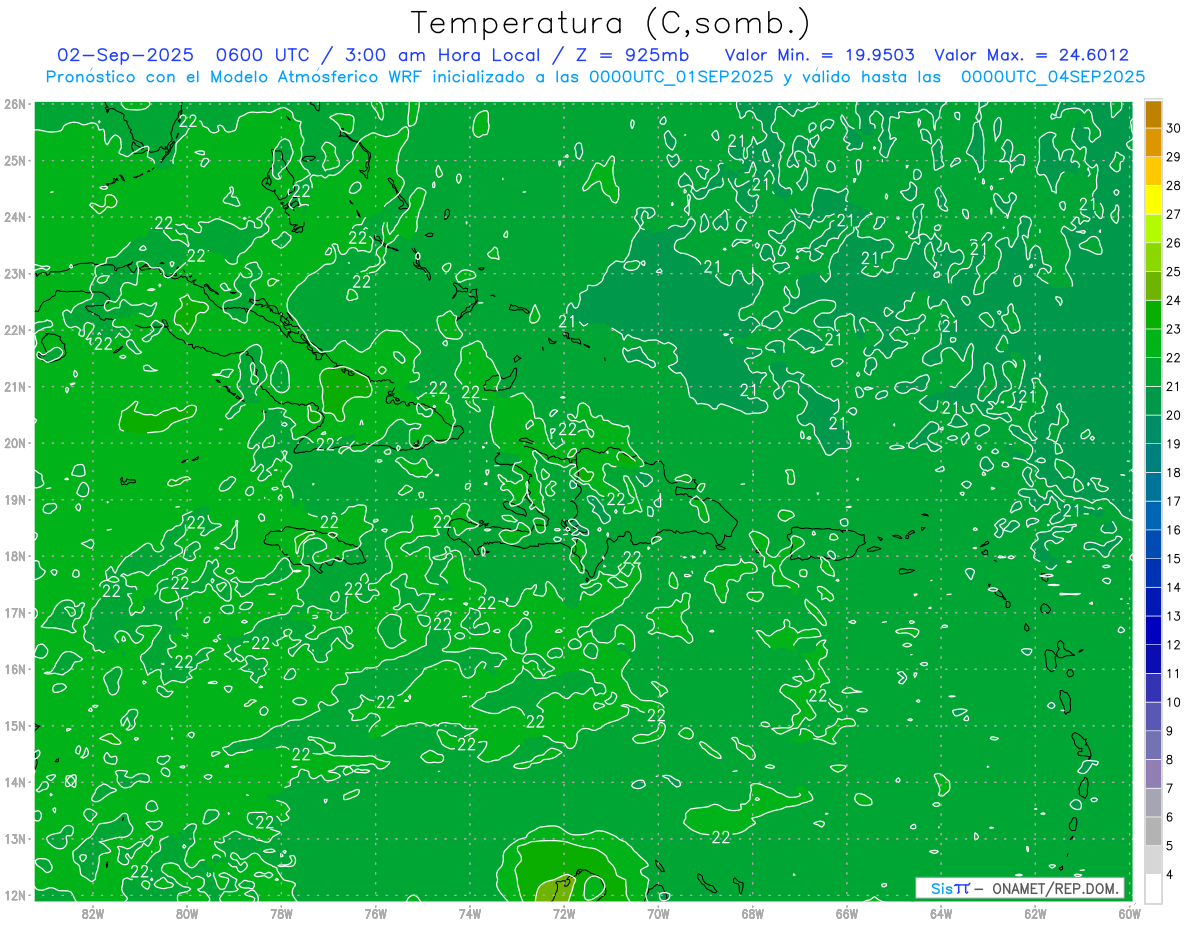The height and width of the screenshot is (927, 1200).
Task: Click the 64W longitude axis label
Action: click(x=941, y=913)
